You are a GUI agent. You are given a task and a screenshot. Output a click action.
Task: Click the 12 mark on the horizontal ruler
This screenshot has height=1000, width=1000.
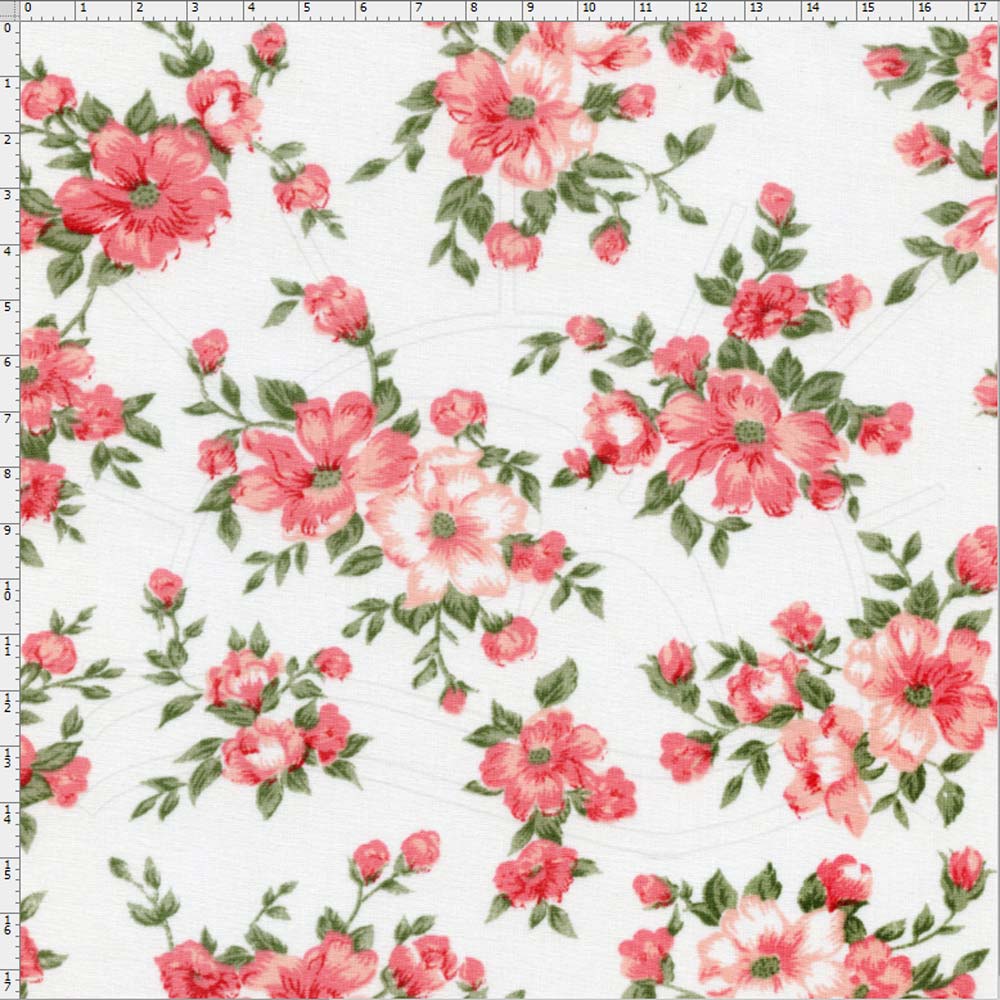click(701, 8)
